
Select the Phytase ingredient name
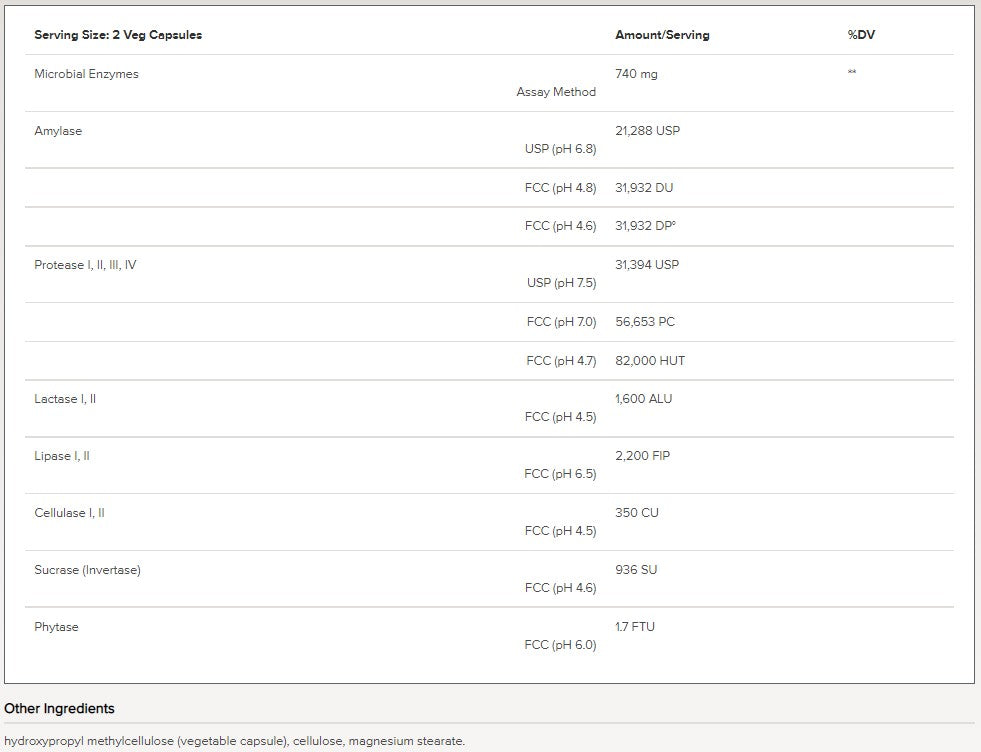pos(56,627)
